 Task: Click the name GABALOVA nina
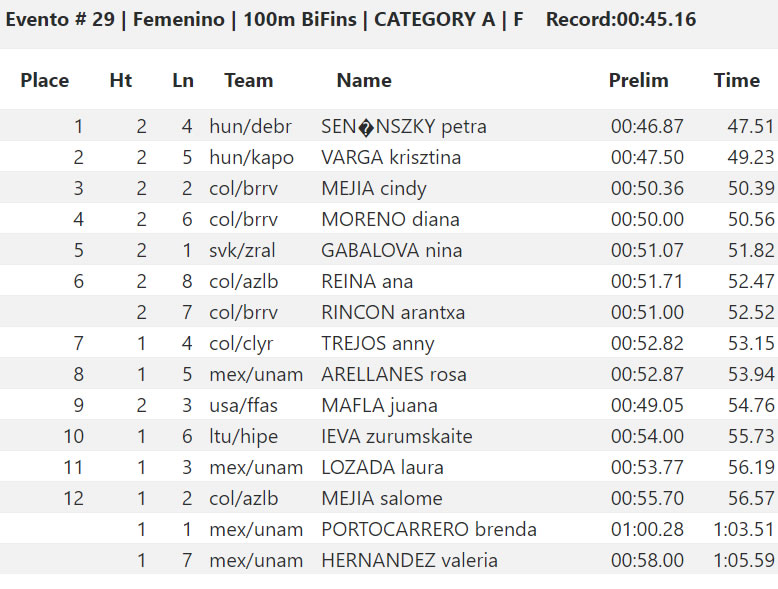[x=391, y=251]
